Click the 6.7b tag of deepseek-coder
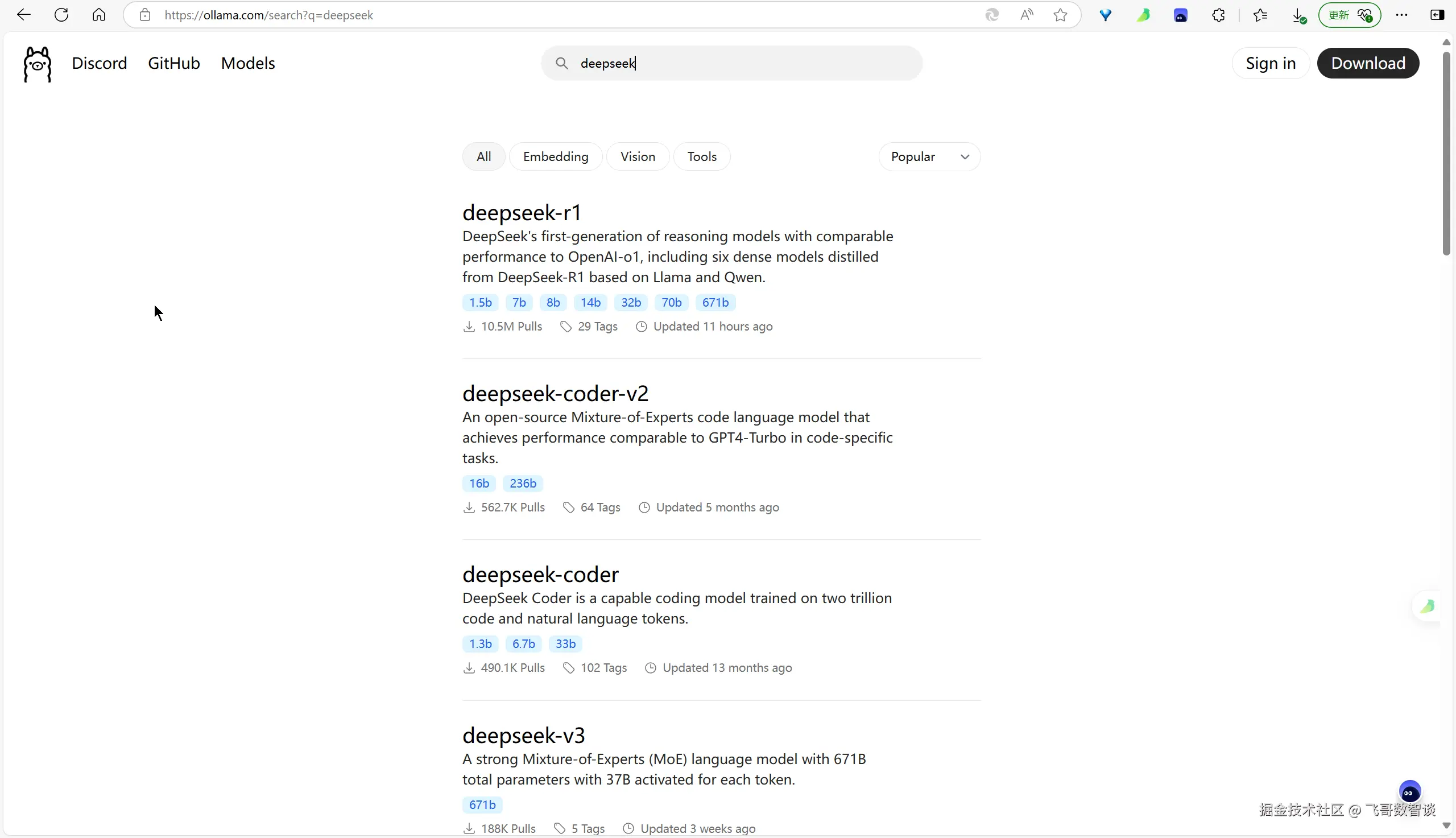Screen dimensions: 1456x838 tap(523, 643)
